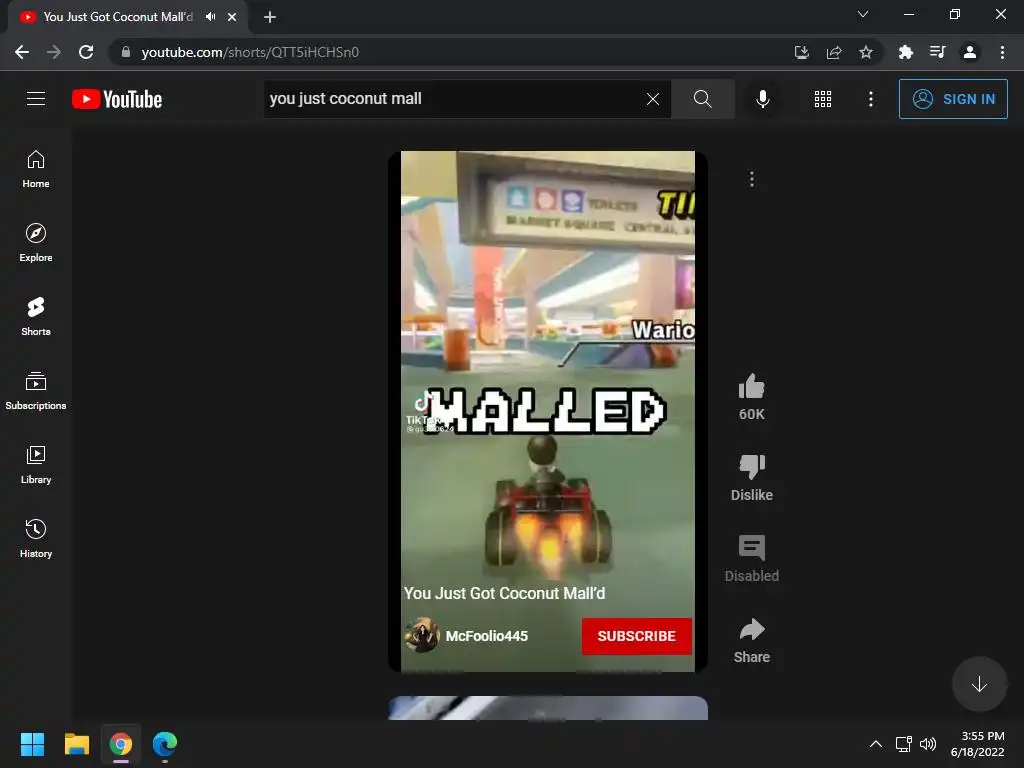
Task: Show hidden tray icons chevron
Action: tap(876, 744)
